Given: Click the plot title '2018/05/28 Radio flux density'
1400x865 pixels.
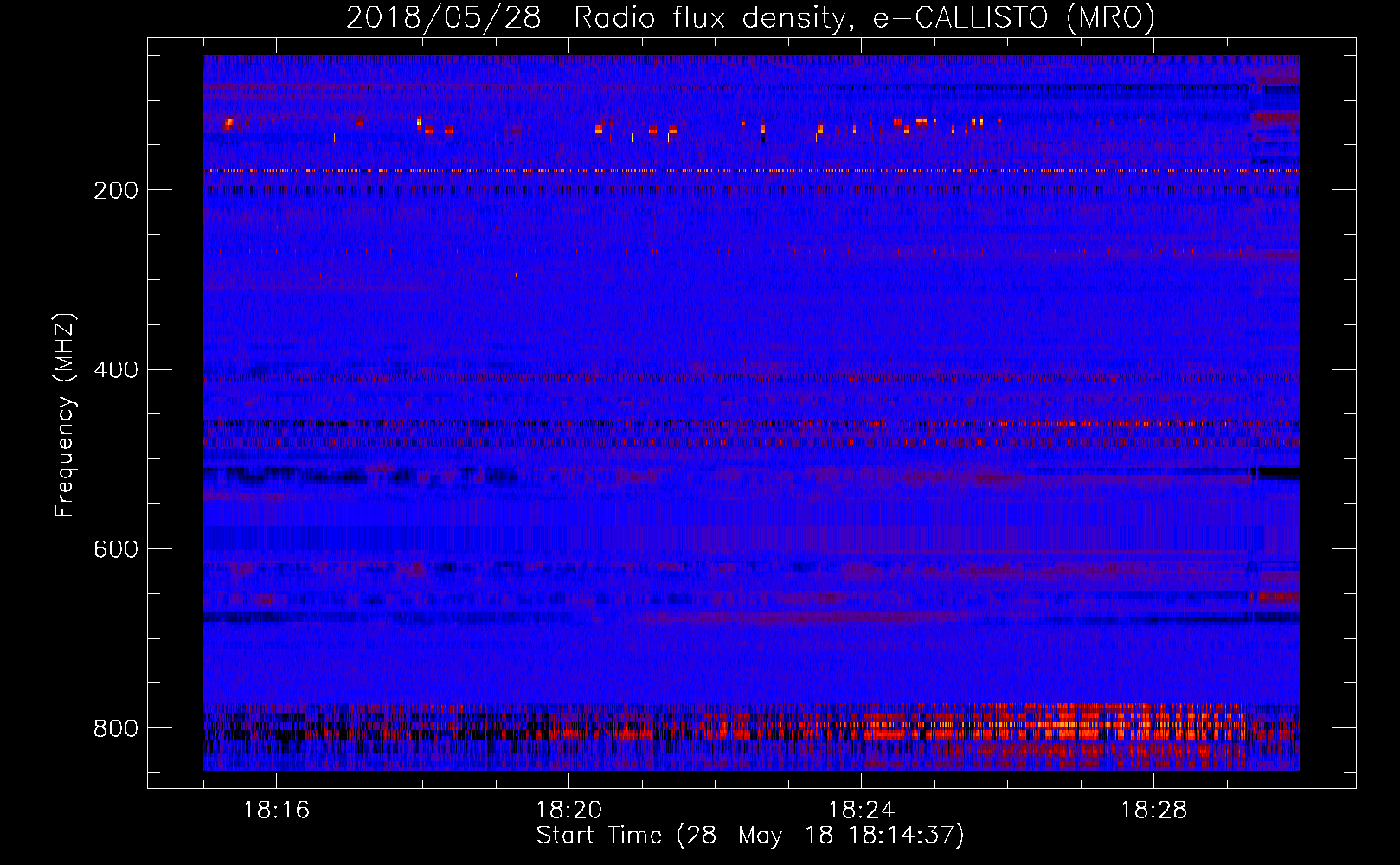Looking at the screenshot, I should (x=750, y=17).
